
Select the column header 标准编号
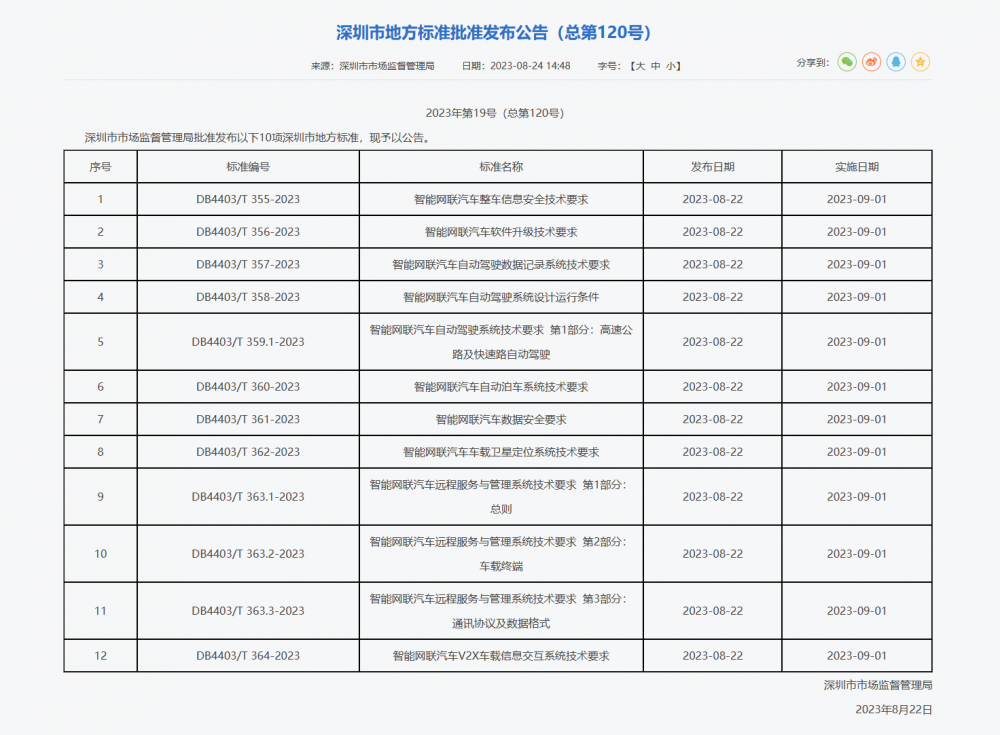[x=248, y=167]
